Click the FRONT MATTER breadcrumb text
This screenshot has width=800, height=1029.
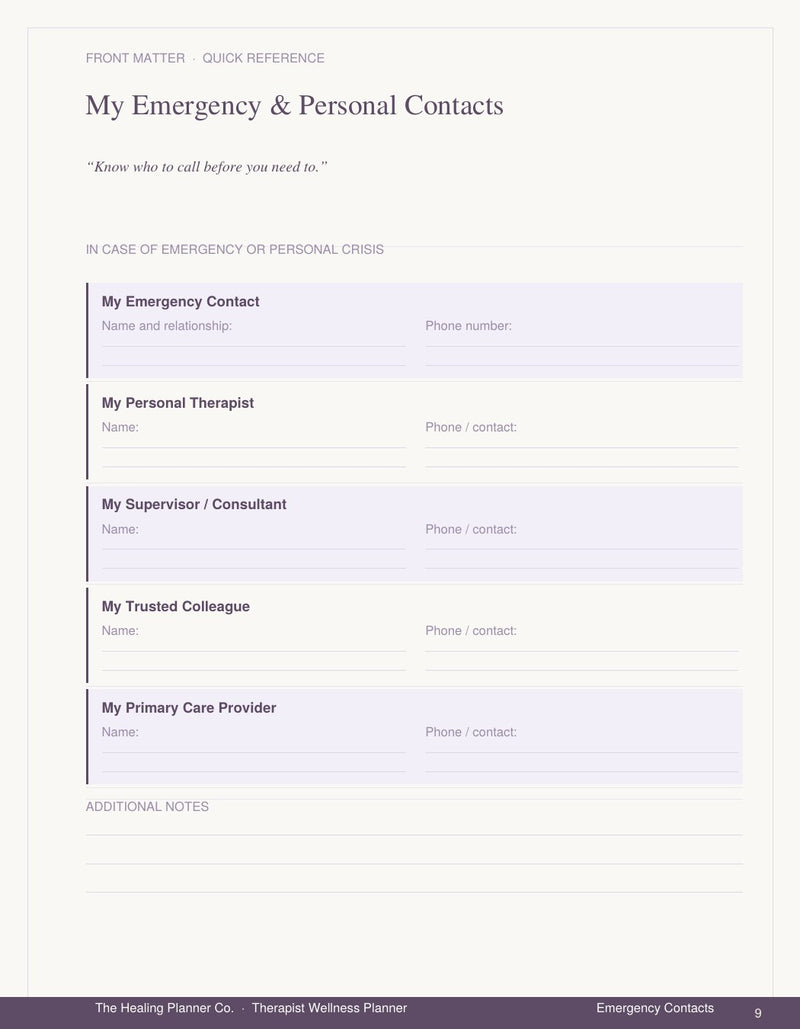coord(135,58)
